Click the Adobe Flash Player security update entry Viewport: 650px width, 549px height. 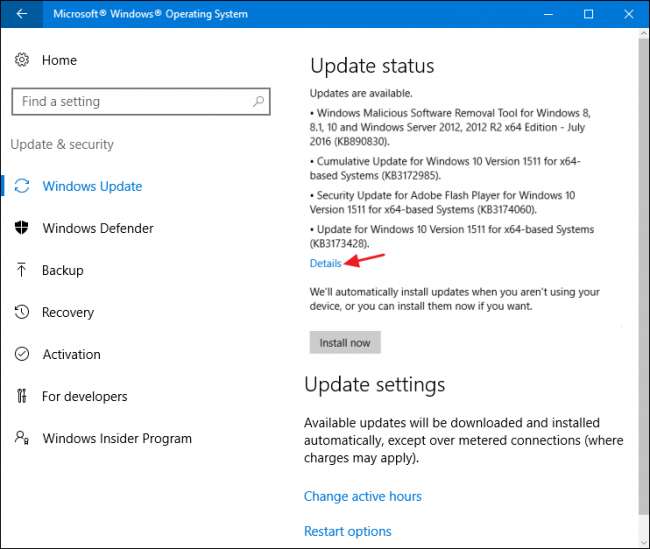click(x=442, y=202)
